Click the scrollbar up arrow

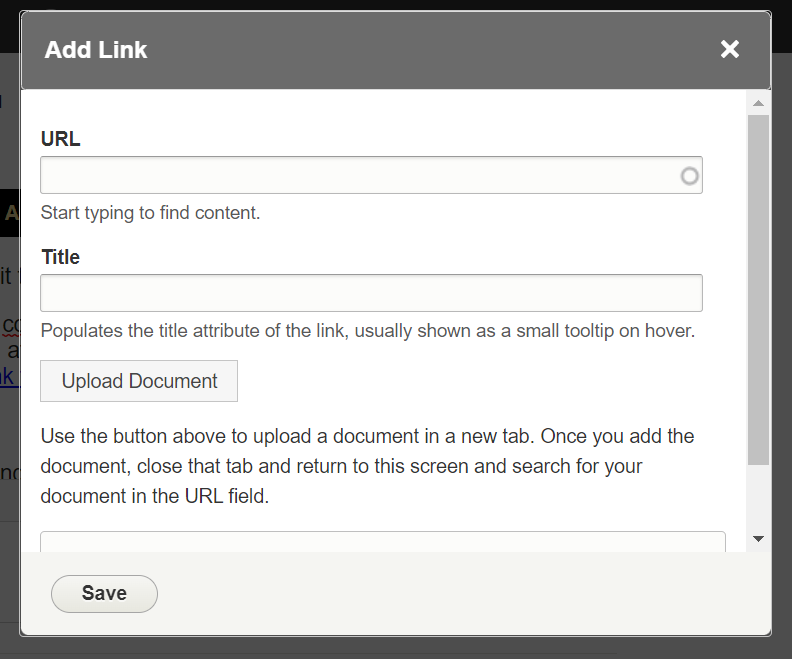pos(758,103)
